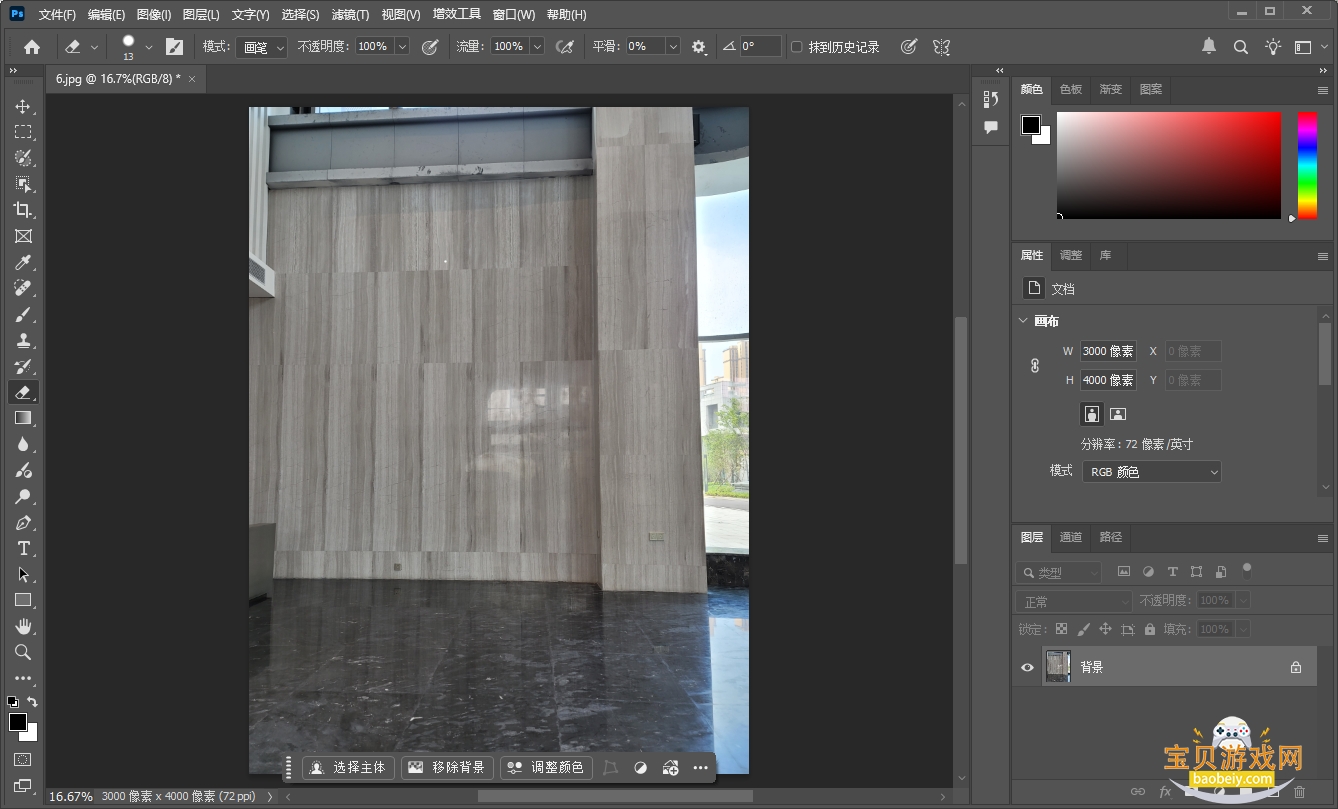Open the 图像(I) menu
Image resolution: width=1338 pixels, height=809 pixels.
coord(153,15)
